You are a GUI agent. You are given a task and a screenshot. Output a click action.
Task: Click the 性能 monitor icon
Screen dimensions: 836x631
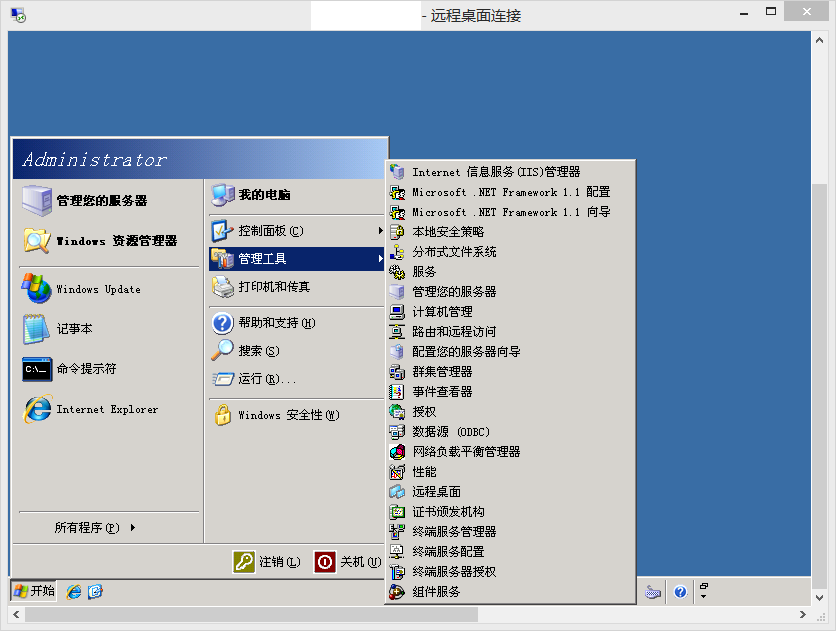point(397,472)
